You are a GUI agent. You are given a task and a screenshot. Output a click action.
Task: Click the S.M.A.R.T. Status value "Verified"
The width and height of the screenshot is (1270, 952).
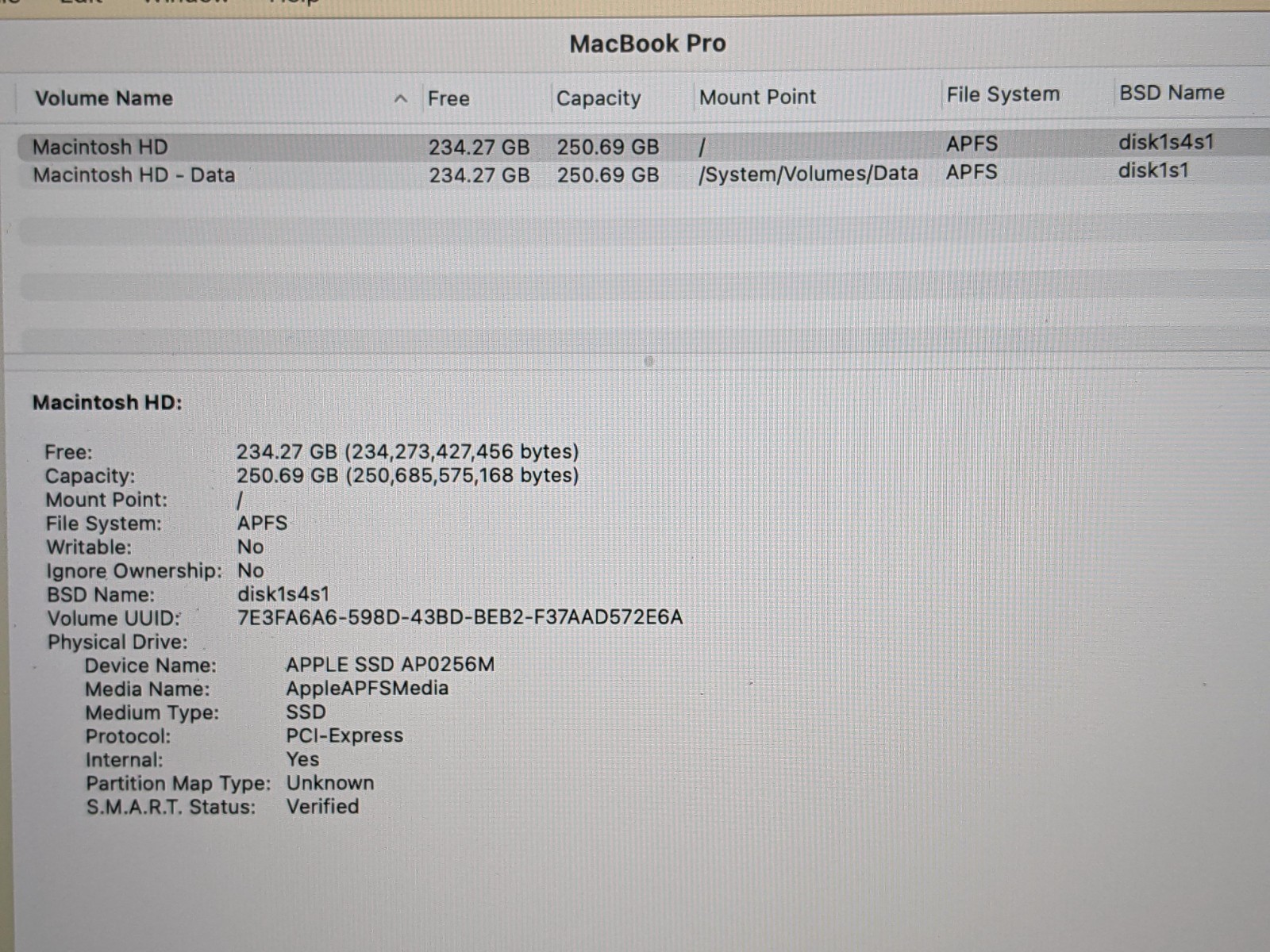point(322,807)
